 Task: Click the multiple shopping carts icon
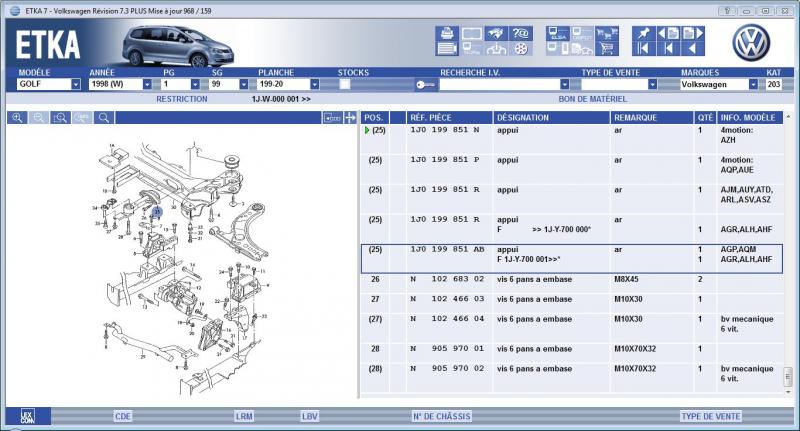(607, 34)
